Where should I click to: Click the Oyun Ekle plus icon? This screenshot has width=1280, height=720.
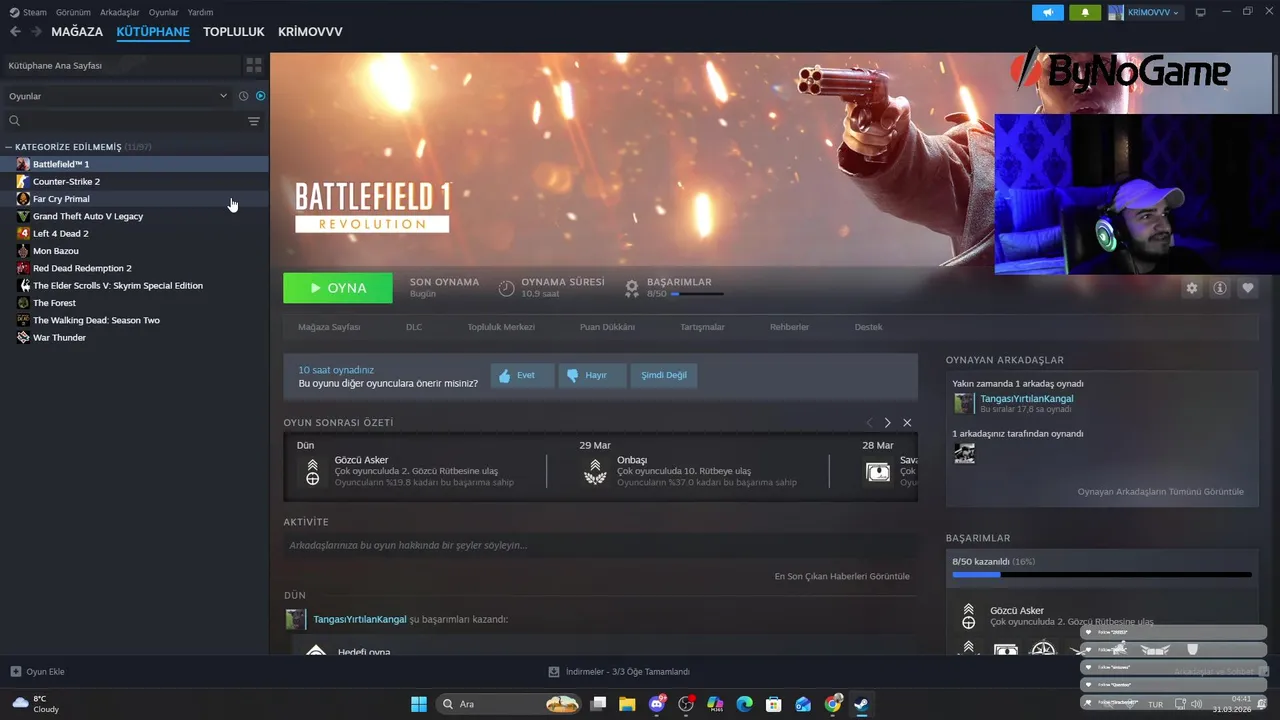[x=15, y=672]
